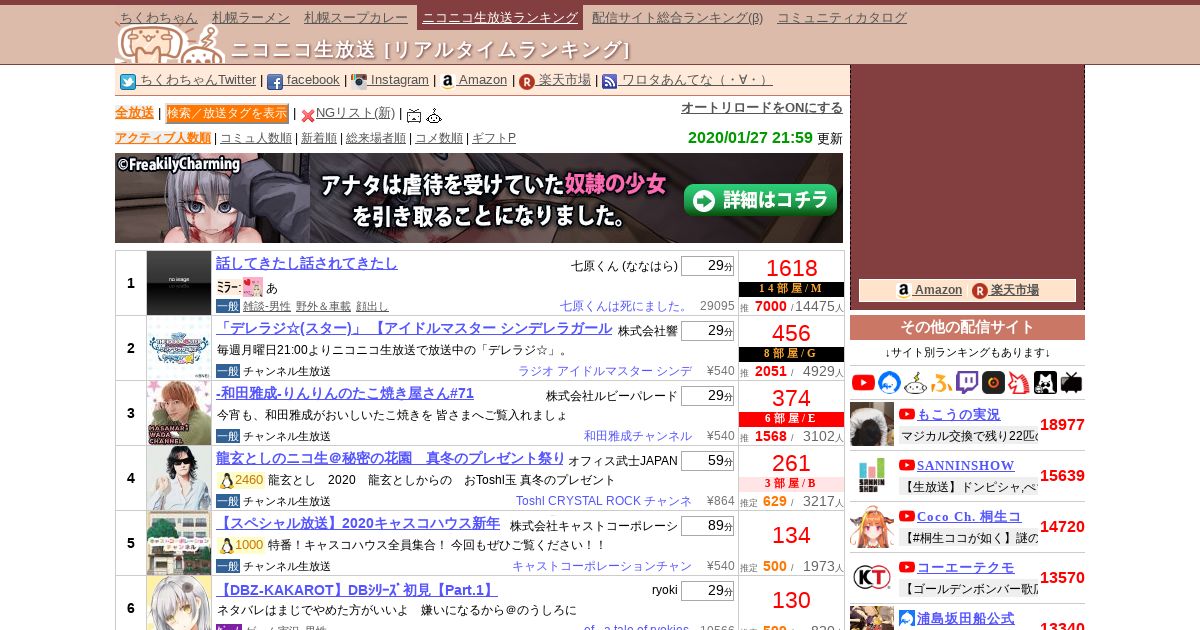Open the NGリスト(新) link
The image size is (1200, 630).
pos(355,113)
